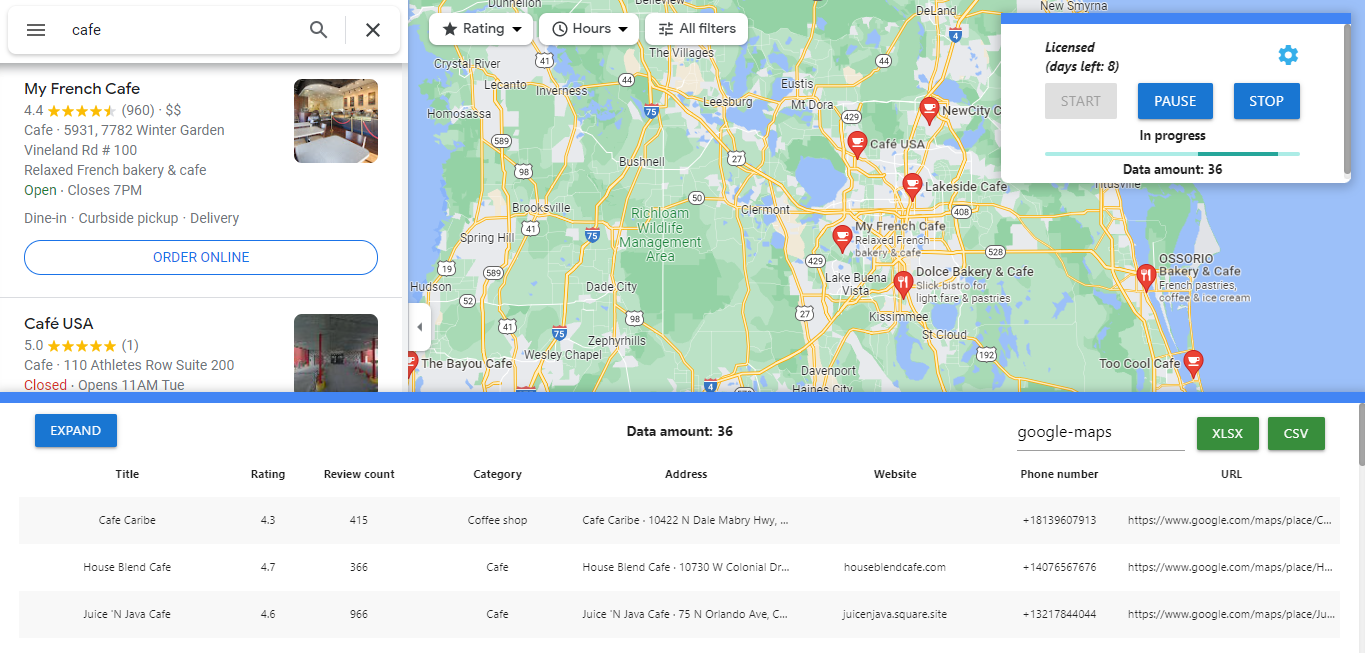Click the Cafe Caribe address cell

pos(686,520)
